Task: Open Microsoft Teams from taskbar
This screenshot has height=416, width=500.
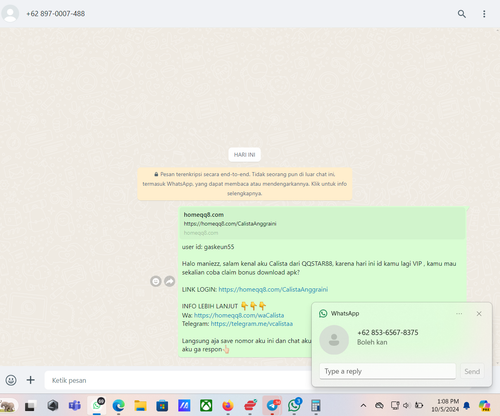Action: (75, 406)
